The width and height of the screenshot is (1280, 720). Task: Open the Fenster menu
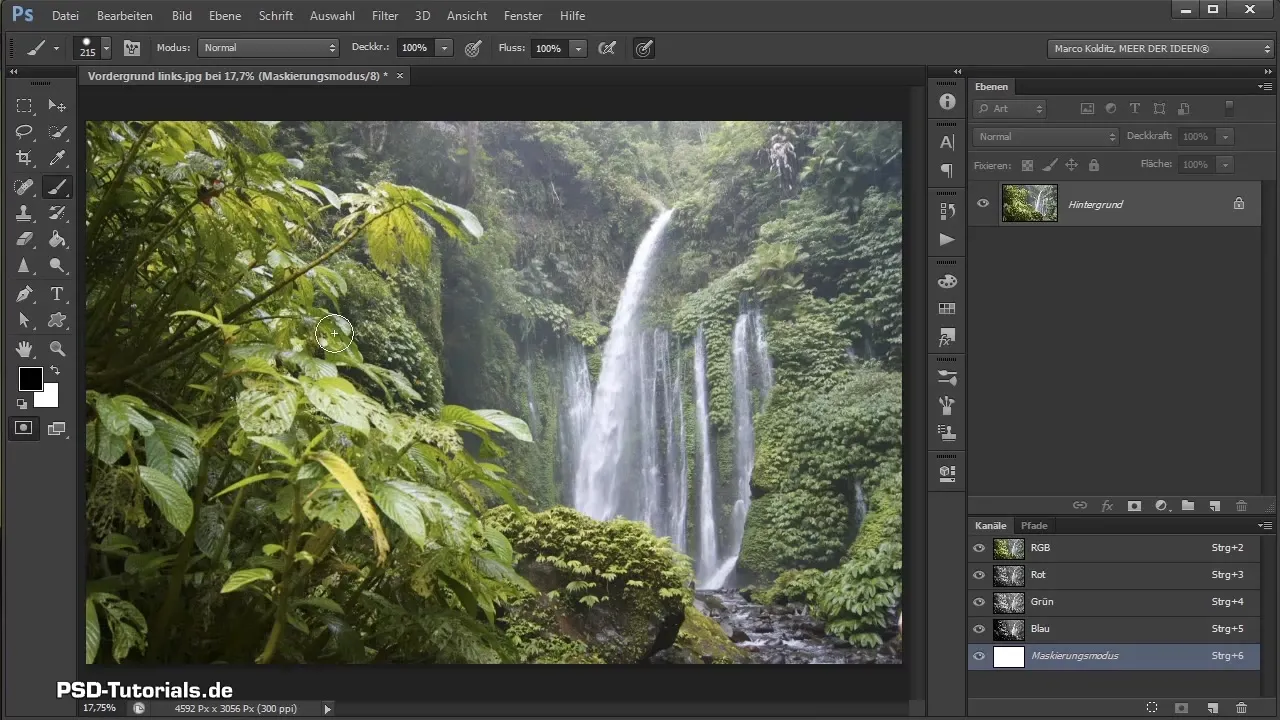523,16
